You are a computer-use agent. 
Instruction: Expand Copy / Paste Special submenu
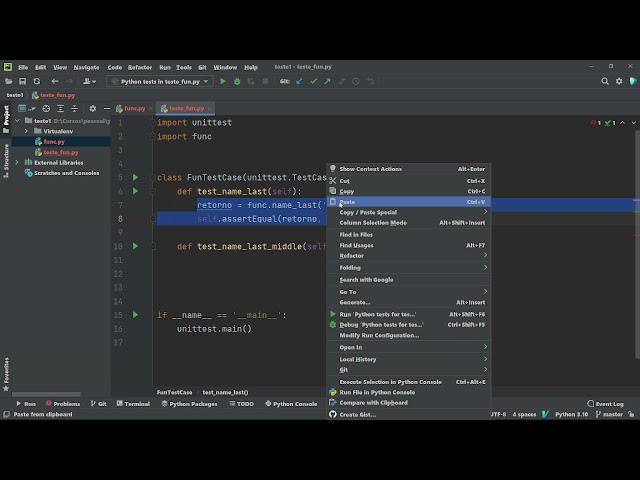point(409,212)
